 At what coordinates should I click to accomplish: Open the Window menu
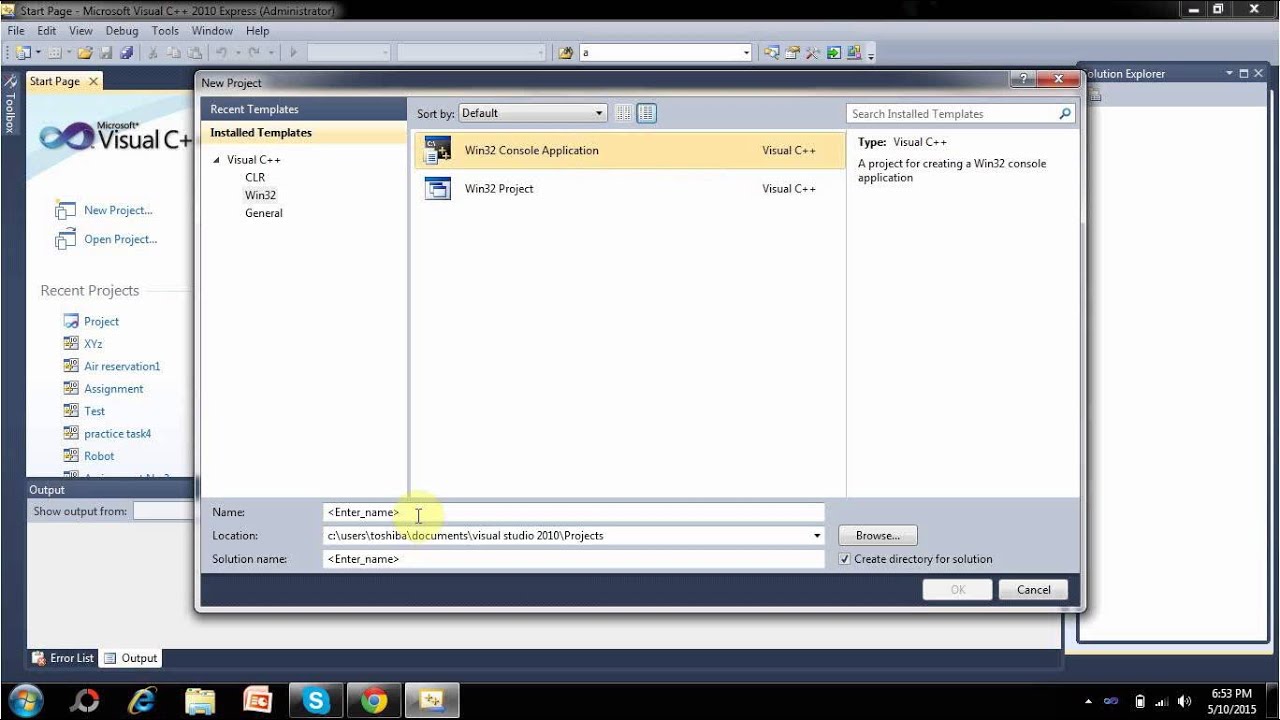(x=212, y=31)
